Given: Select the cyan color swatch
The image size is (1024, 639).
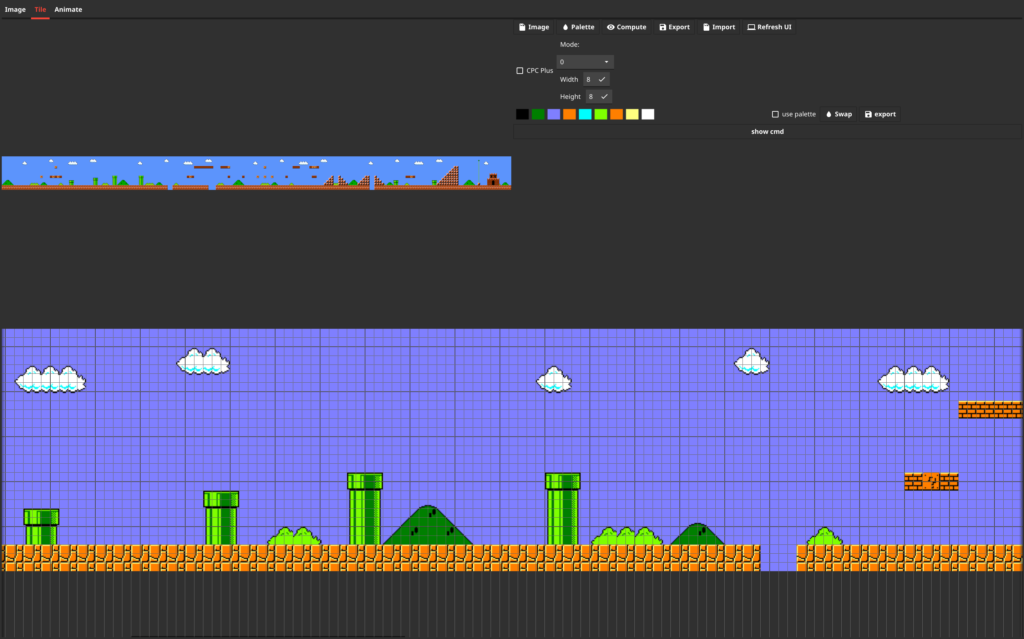Looking at the screenshot, I should coord(585,114).
